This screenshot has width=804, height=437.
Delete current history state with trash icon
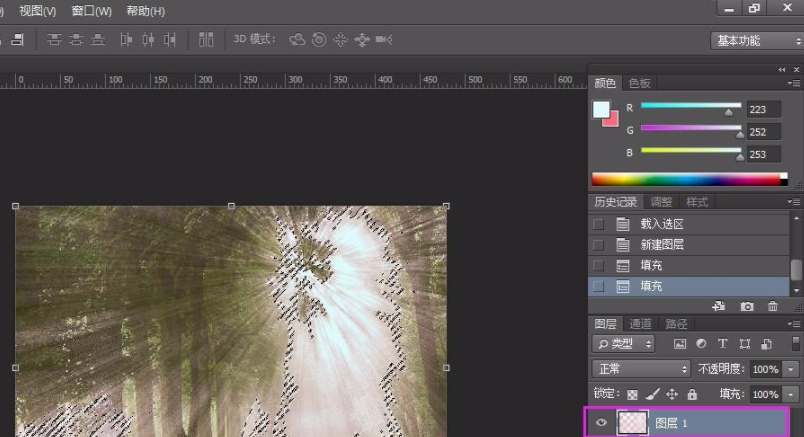pyautogui.click(x=772, y=306)
